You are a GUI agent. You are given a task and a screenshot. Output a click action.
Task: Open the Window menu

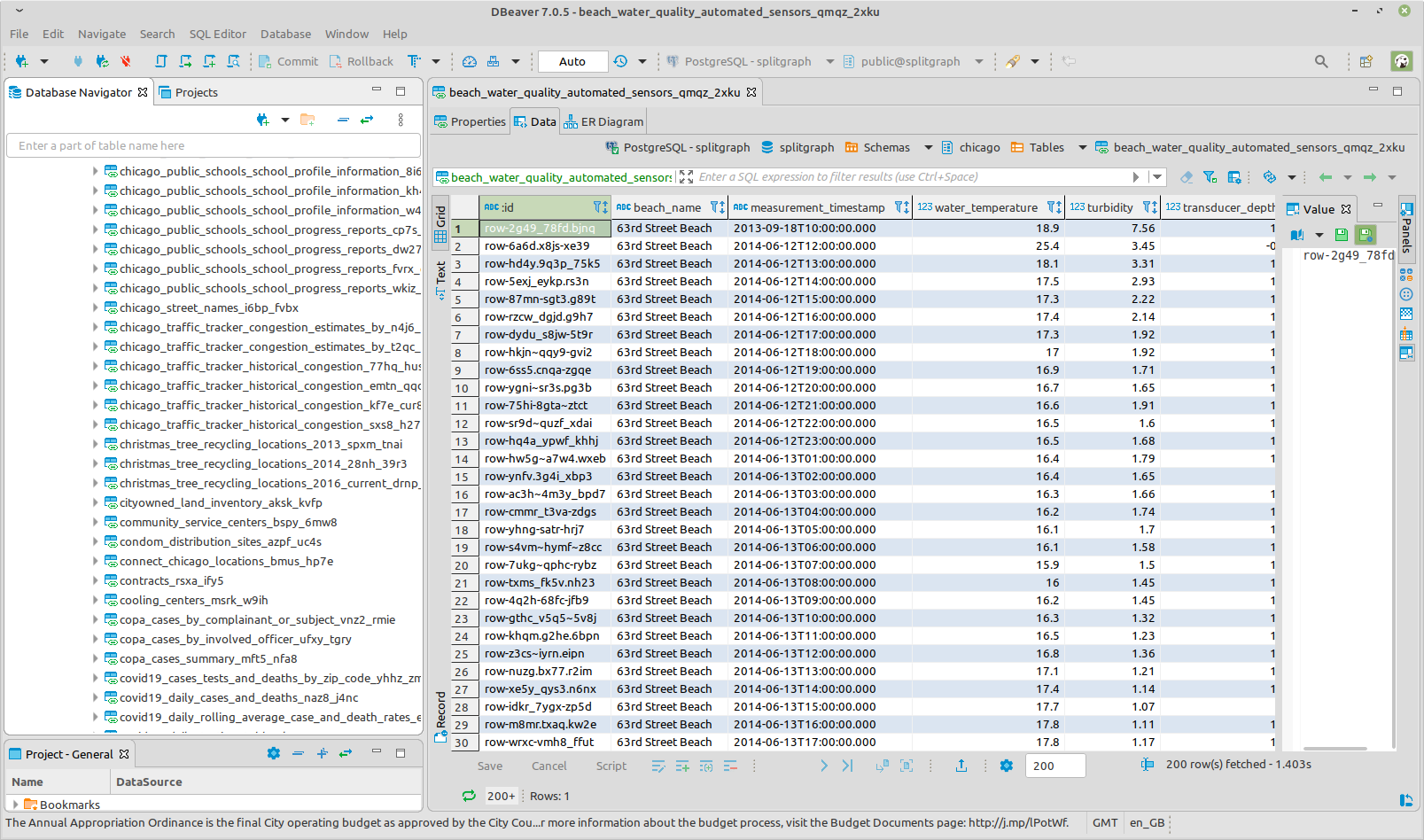point(346,34)
